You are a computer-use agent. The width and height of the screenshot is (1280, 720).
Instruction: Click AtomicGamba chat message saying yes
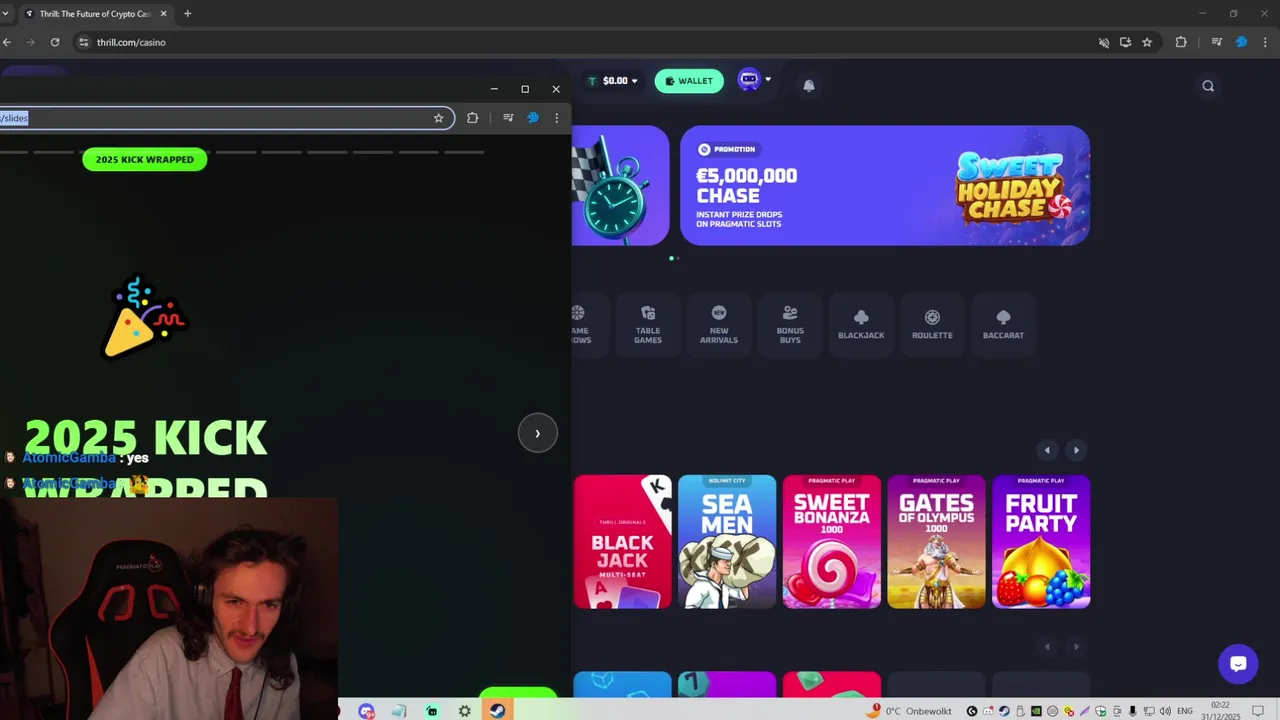coord(76,457)
